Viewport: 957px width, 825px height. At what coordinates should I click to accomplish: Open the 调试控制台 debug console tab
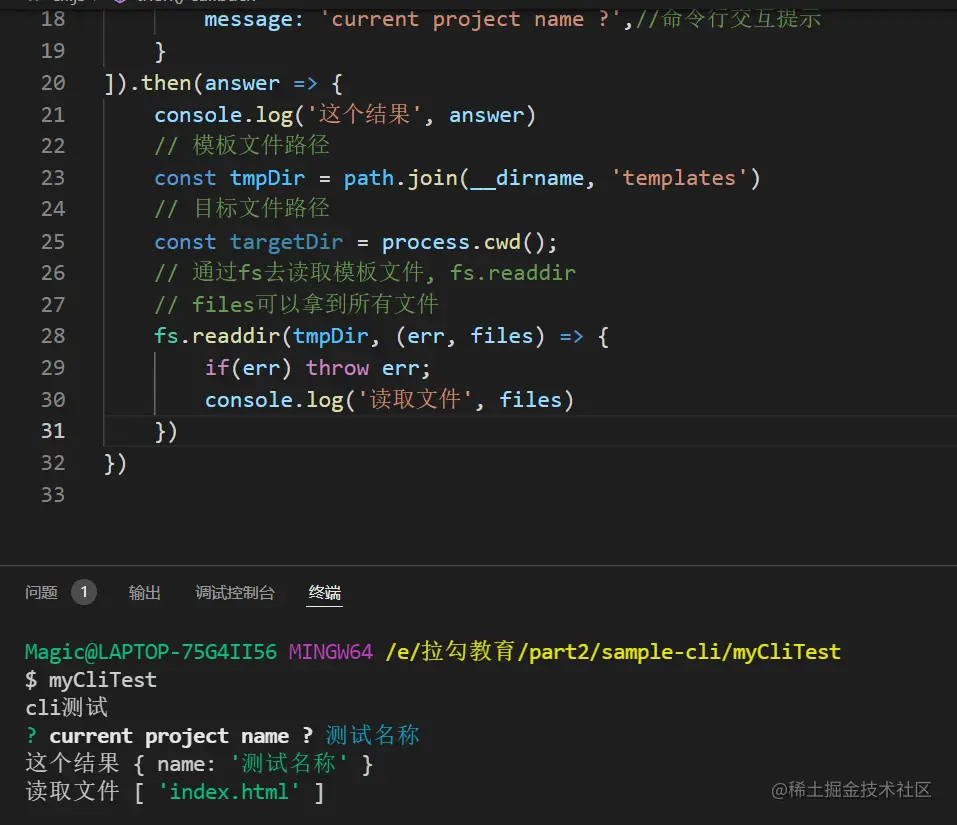(x=235, y=593)
